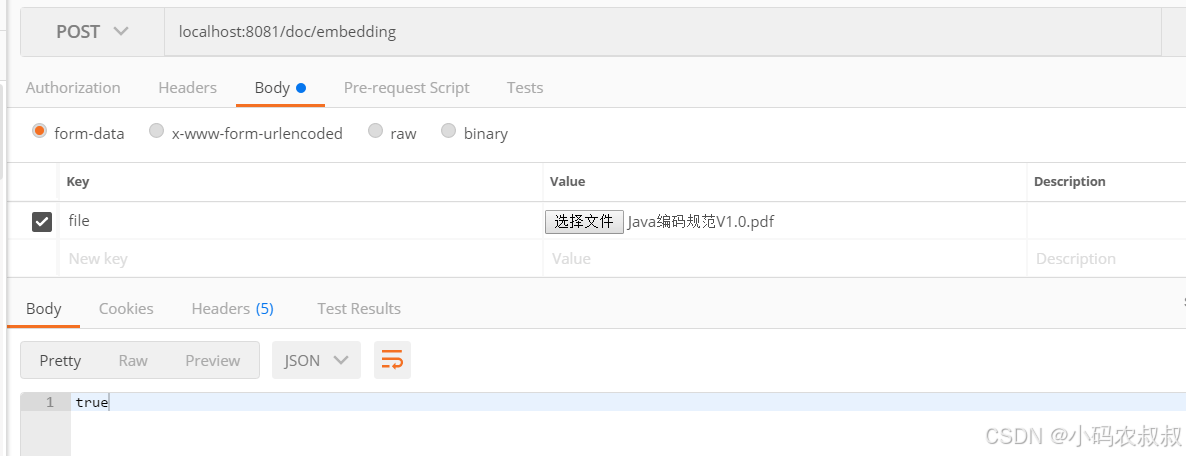The image size is (1186, 456).
Task: Pick the binary body option
Action: click(448, 131)
